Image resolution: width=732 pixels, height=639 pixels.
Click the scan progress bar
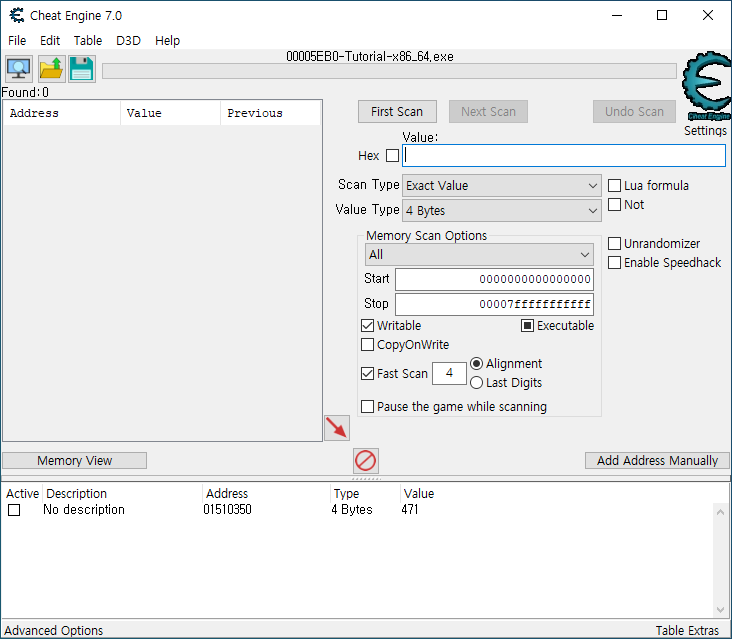pos(389,71)
